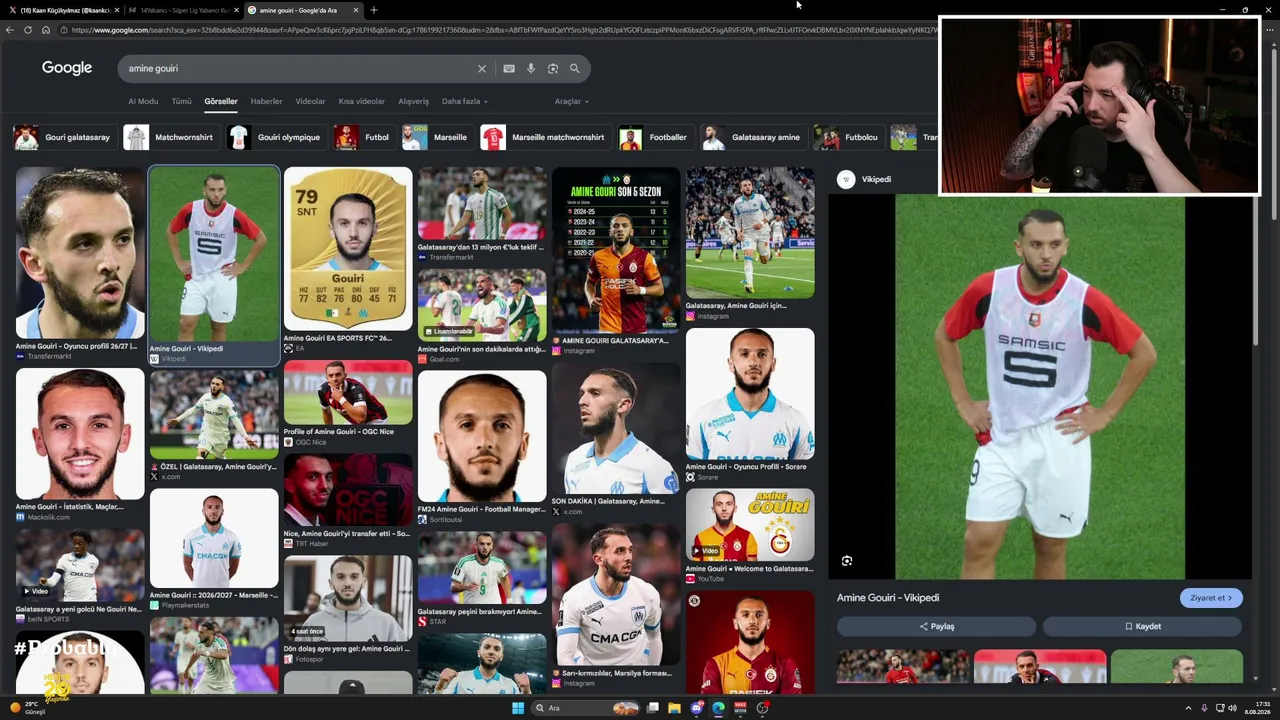Click the Google logo
This screenshot has width=1280, height=720.
point(67,68)
